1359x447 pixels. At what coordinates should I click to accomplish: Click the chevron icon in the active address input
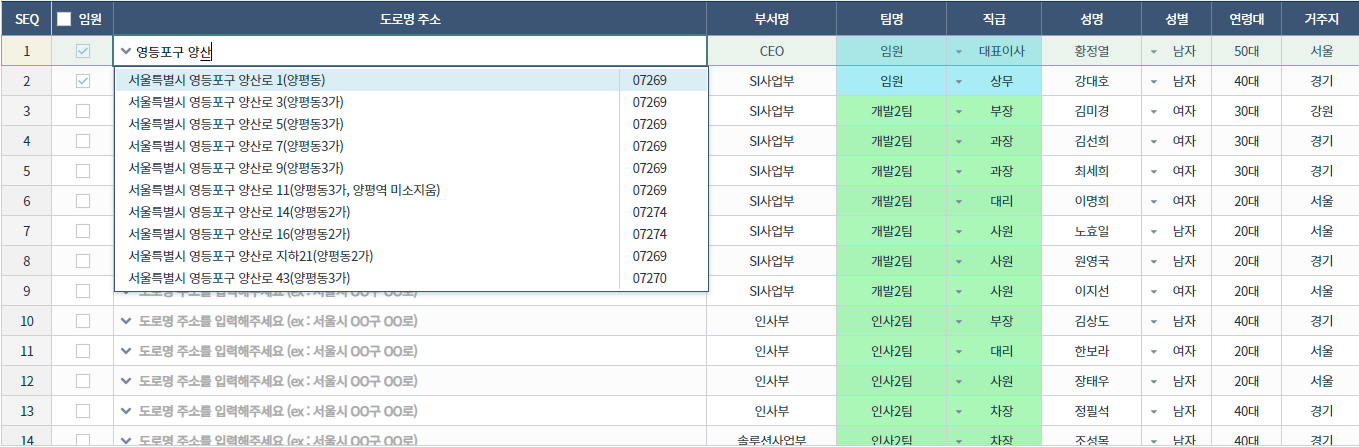click(x=126, y=51)
